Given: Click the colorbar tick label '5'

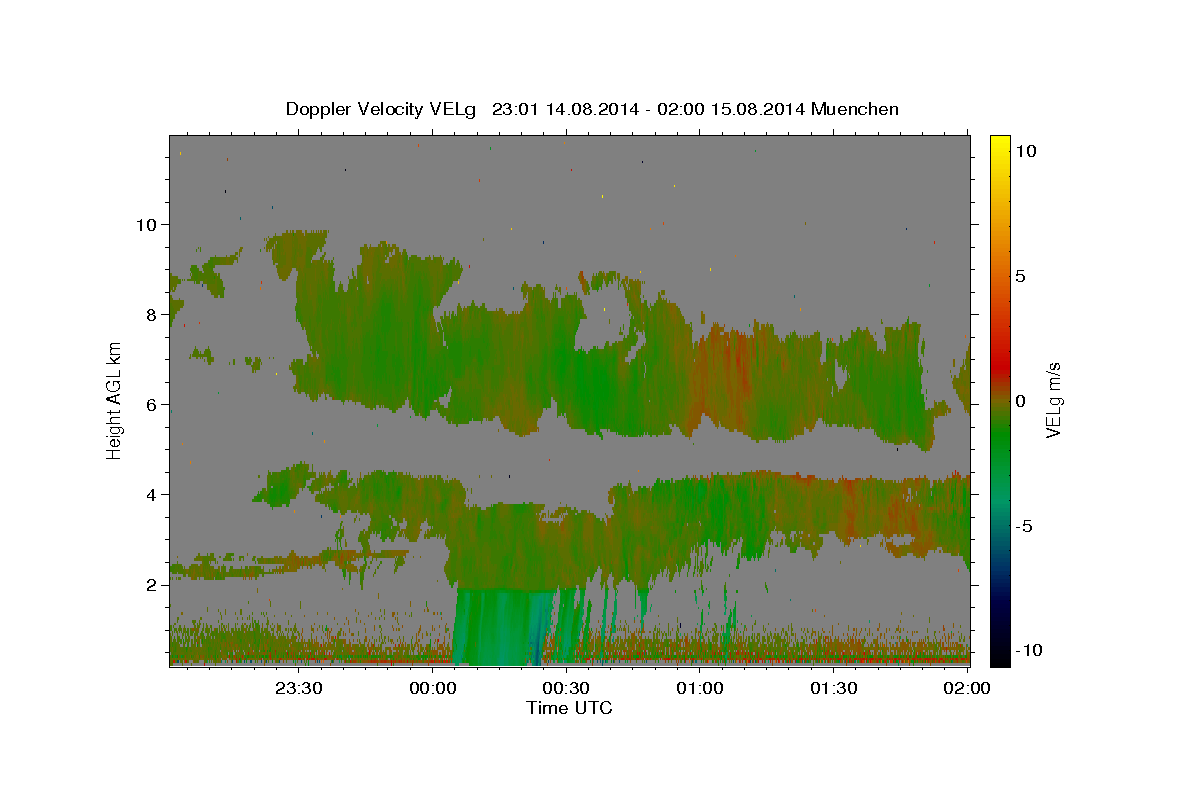Looking at the screenshot, I should 1021,276.
